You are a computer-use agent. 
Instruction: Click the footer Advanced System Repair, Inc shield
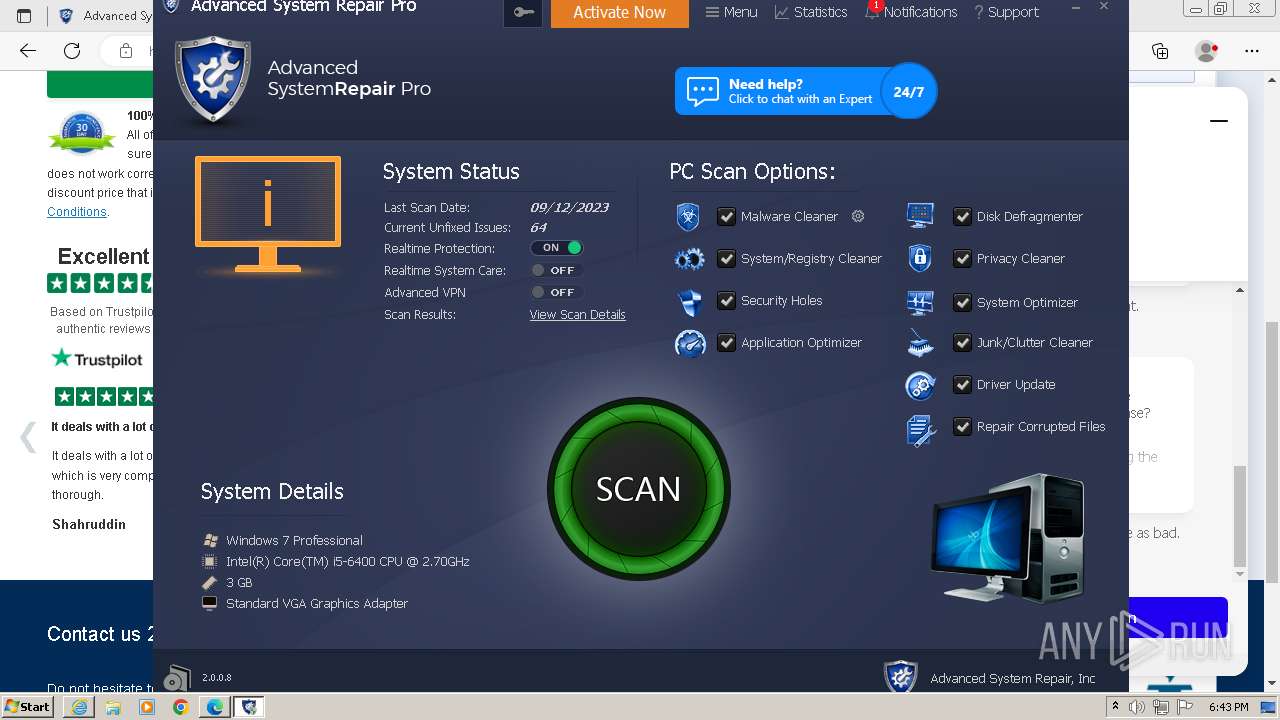pos(901,677)
